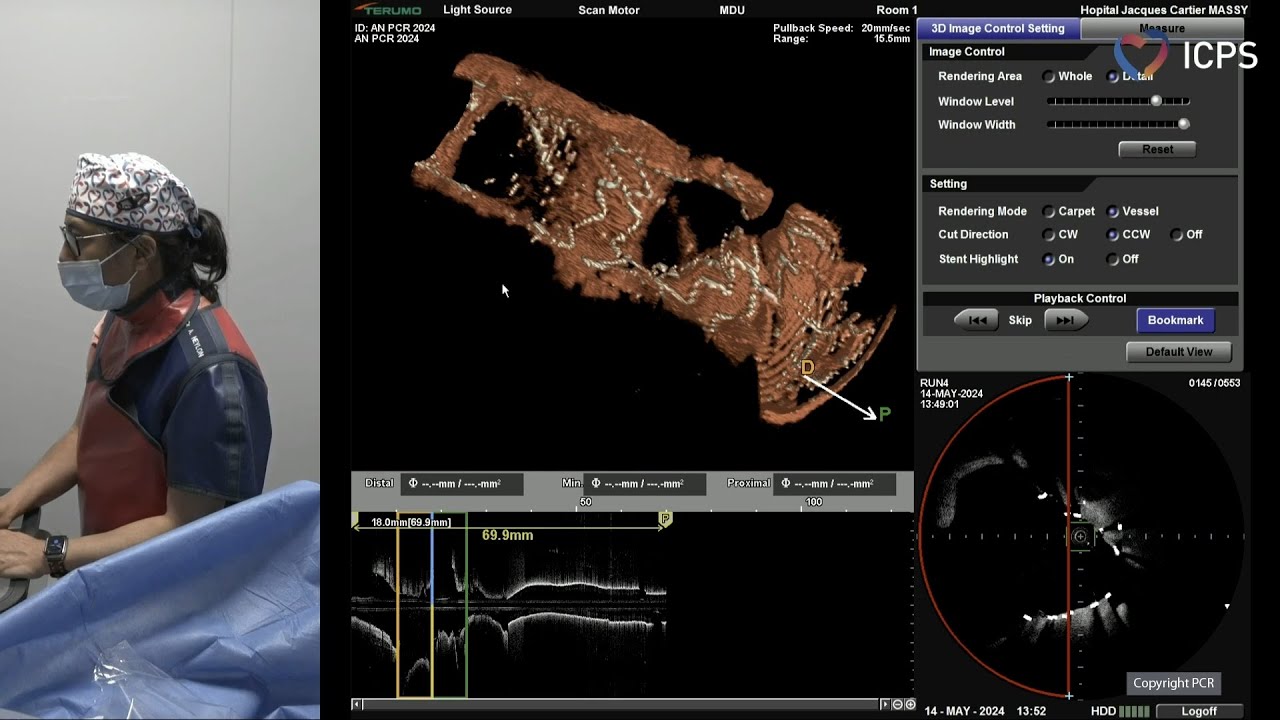Zoom in longitudinal view
The image size is (1280, 720).
909,705
